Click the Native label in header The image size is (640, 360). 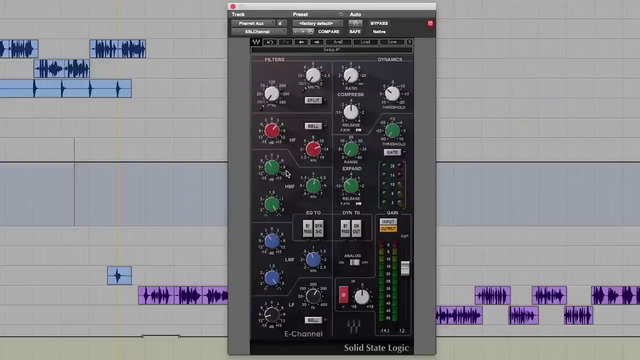click(x=379, y=31)
